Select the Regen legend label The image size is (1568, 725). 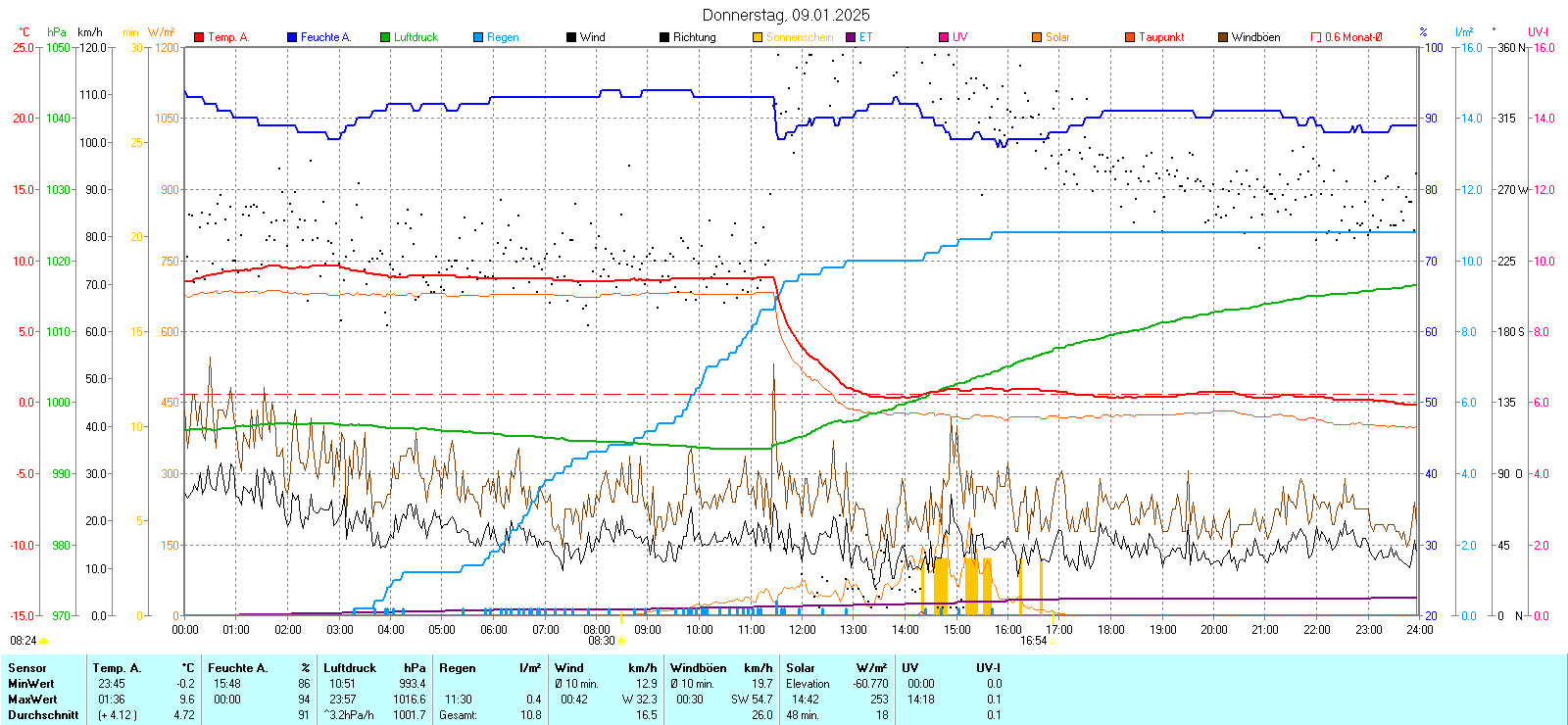[x=503, y=37]
